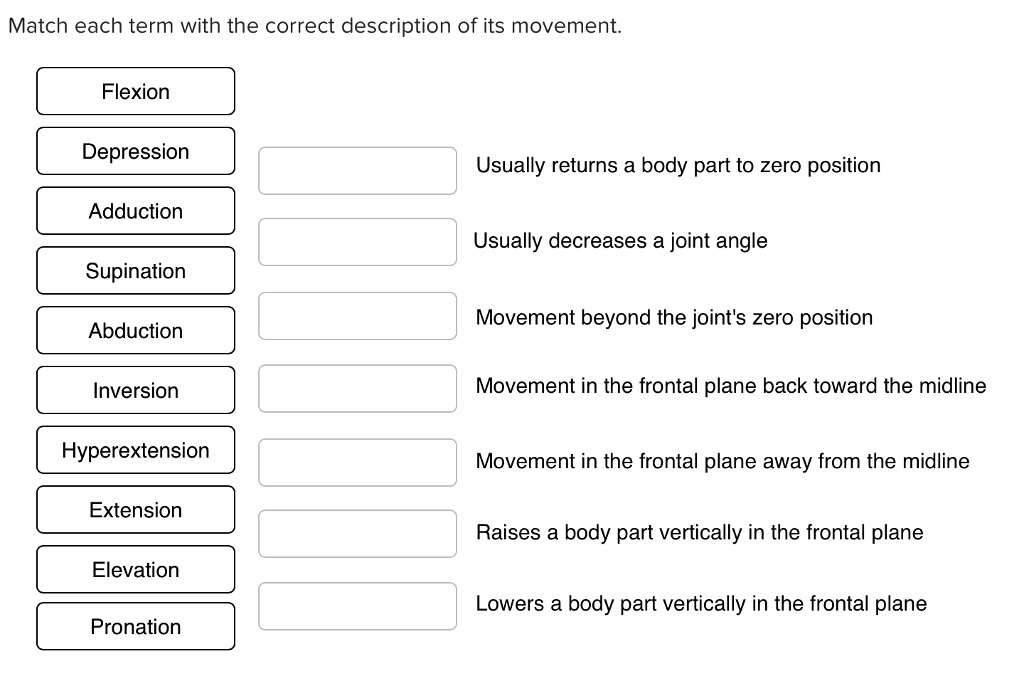Viewport: 1024px width, 686px height.
Task: Choose the Elevation term box
Action: pyautogui.click(x=136, y=570)
